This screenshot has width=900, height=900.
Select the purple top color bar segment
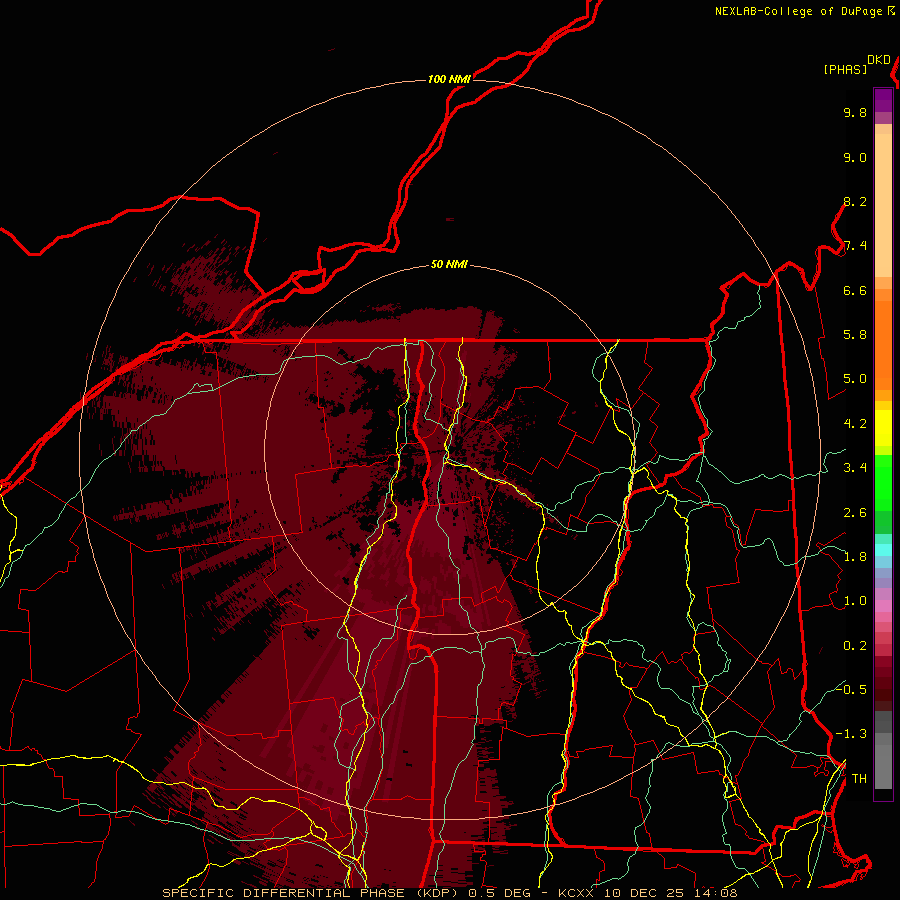[883, 101]
